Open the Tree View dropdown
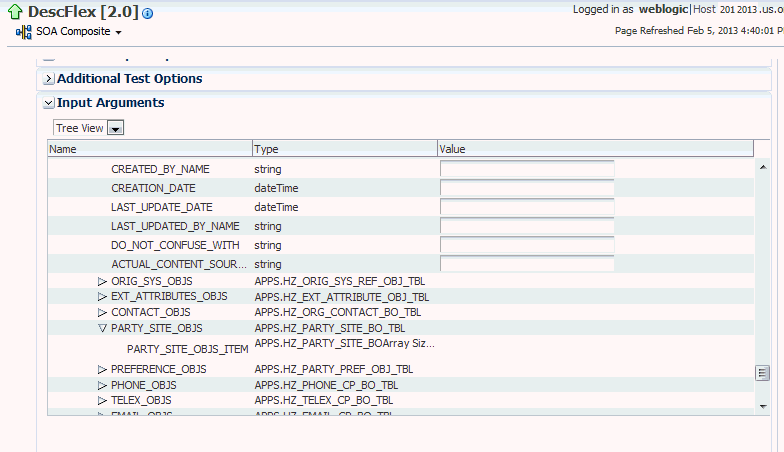 pyautogui.click(x=116, y=128)
